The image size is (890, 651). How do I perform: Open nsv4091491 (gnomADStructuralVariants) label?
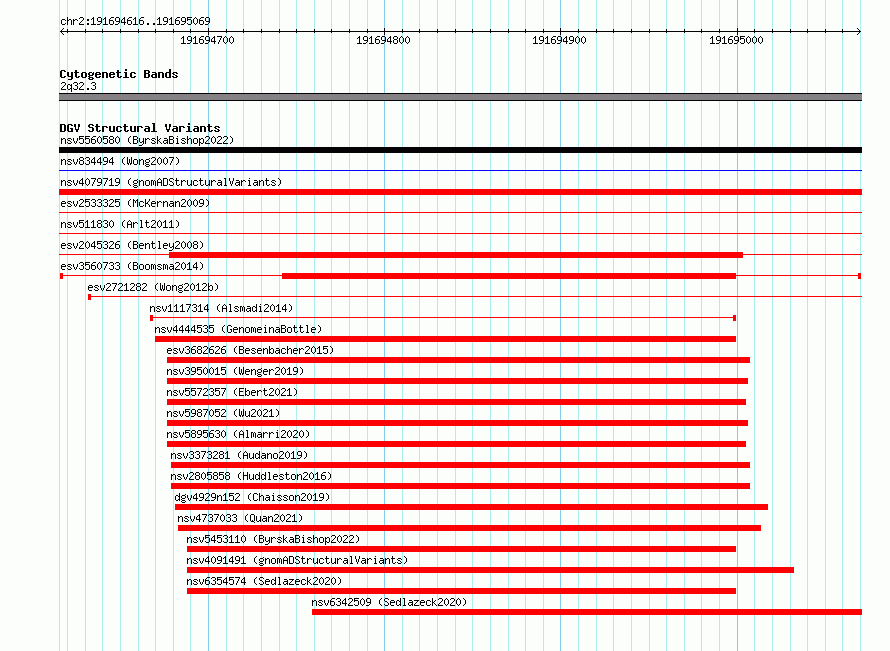point(297,560)
